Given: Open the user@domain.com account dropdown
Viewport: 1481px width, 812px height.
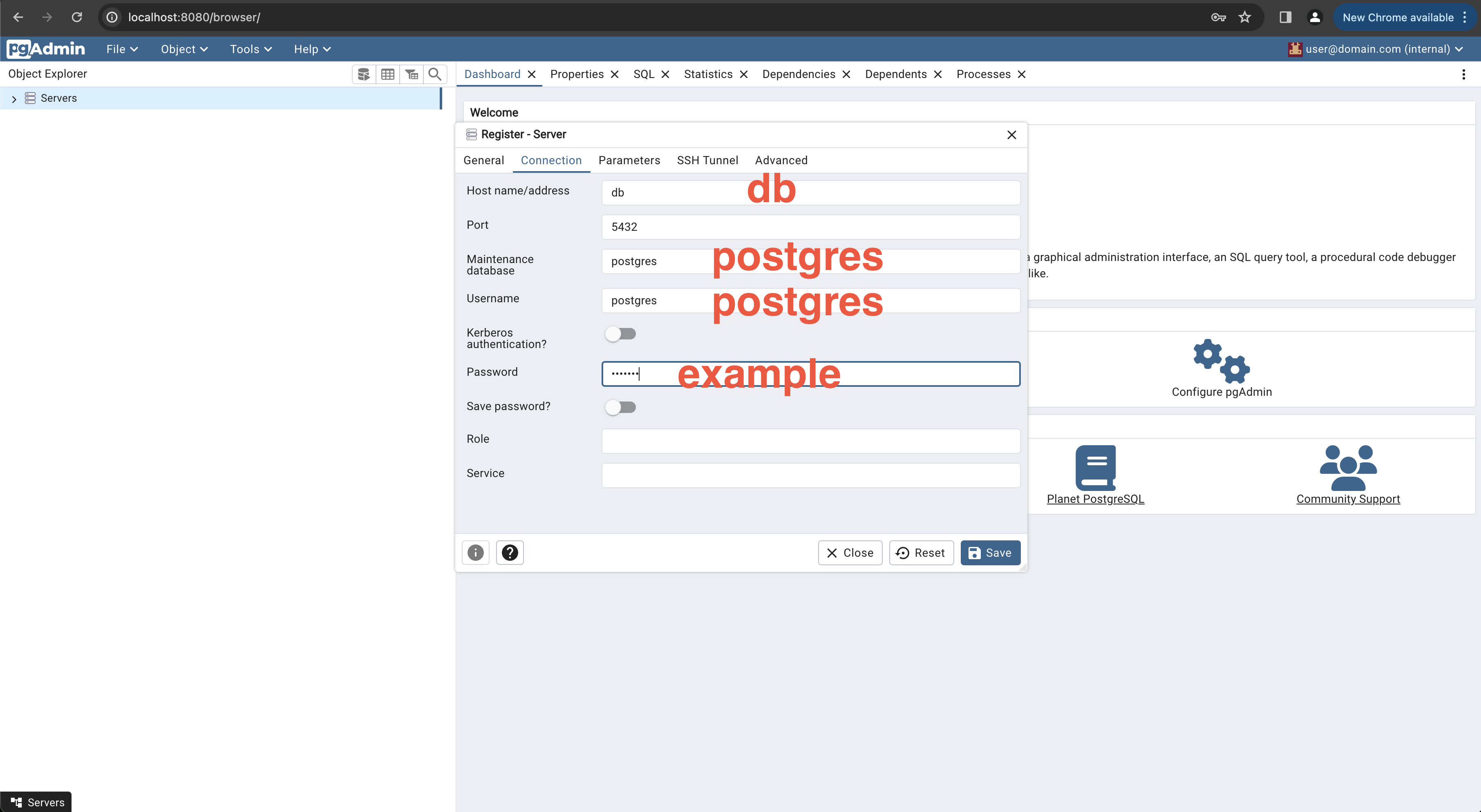Looking at the screenshot, I should click(1376, 49).
